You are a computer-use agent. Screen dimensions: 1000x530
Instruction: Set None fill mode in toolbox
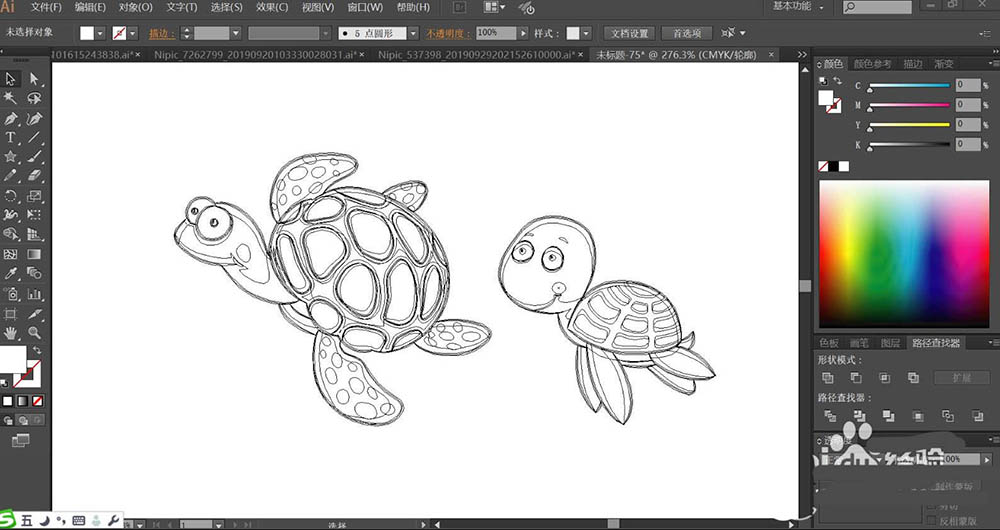(x=38, y=401)
